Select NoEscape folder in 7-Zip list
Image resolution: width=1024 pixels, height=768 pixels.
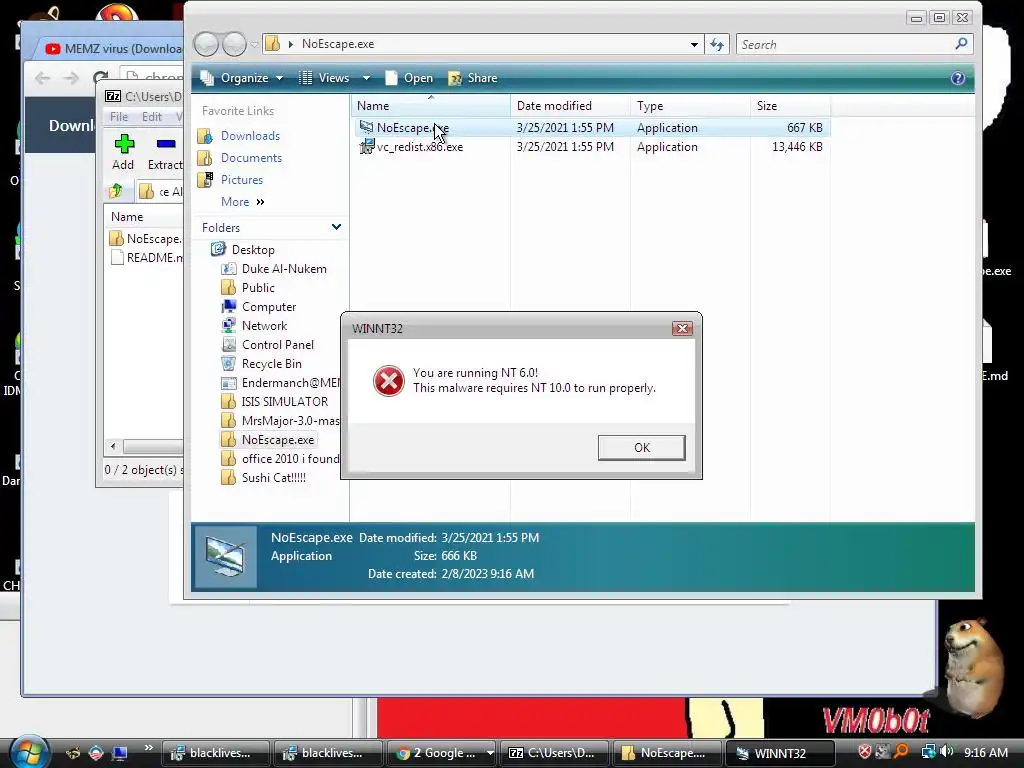146,239
